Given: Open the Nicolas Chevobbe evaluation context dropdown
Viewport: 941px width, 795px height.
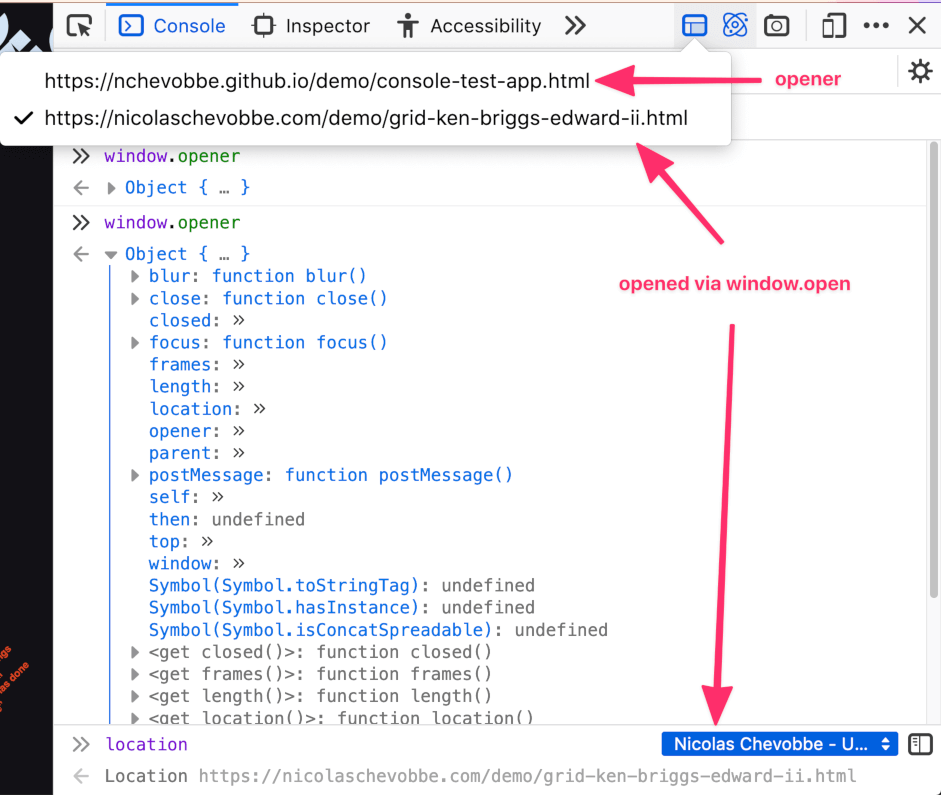Looking at the screenshot, I should pyautogui.click(x=779, y=744).
